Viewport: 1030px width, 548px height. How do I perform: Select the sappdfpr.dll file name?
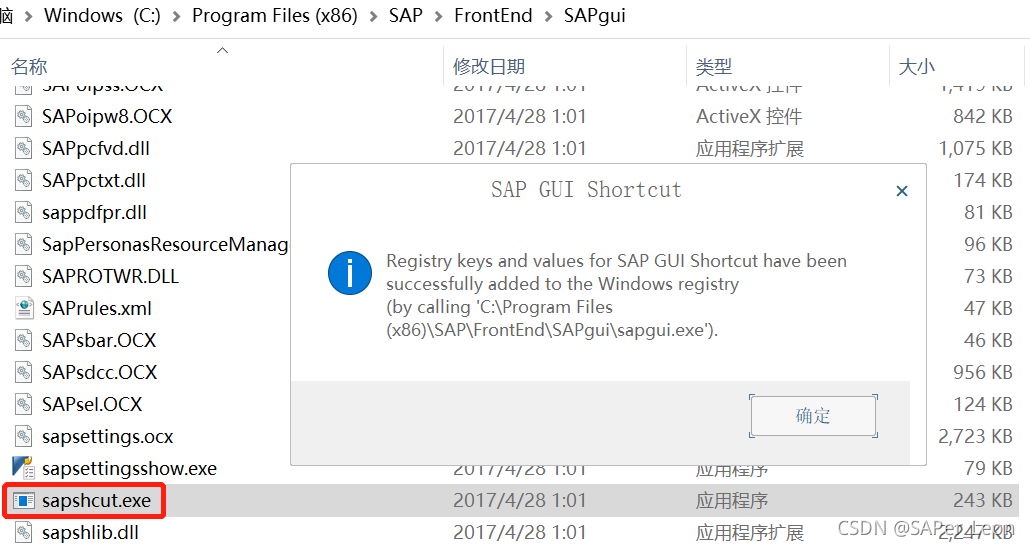point(95,213)
